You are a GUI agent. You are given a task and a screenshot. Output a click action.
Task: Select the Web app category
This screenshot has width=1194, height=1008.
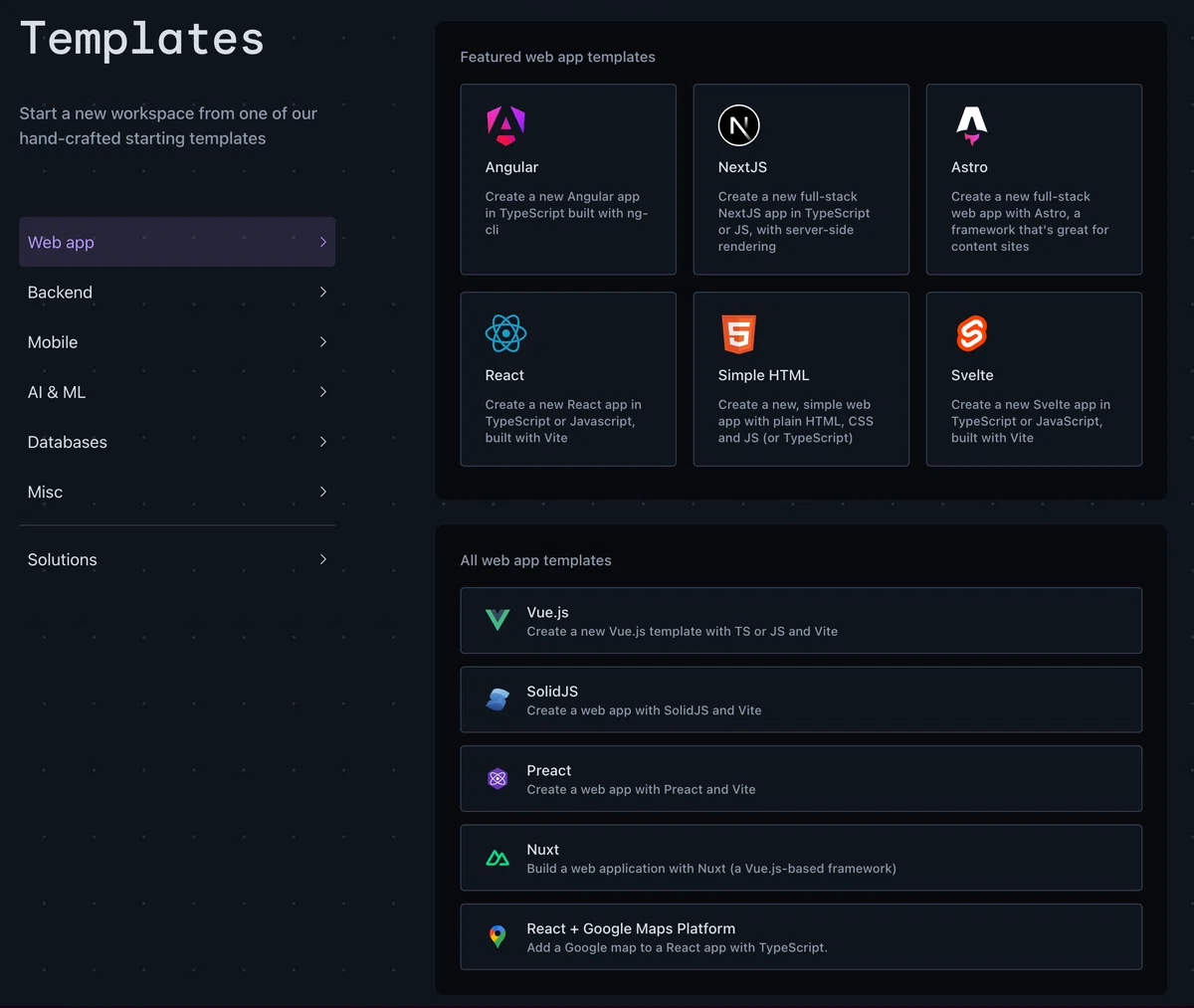tap(177, 242)
